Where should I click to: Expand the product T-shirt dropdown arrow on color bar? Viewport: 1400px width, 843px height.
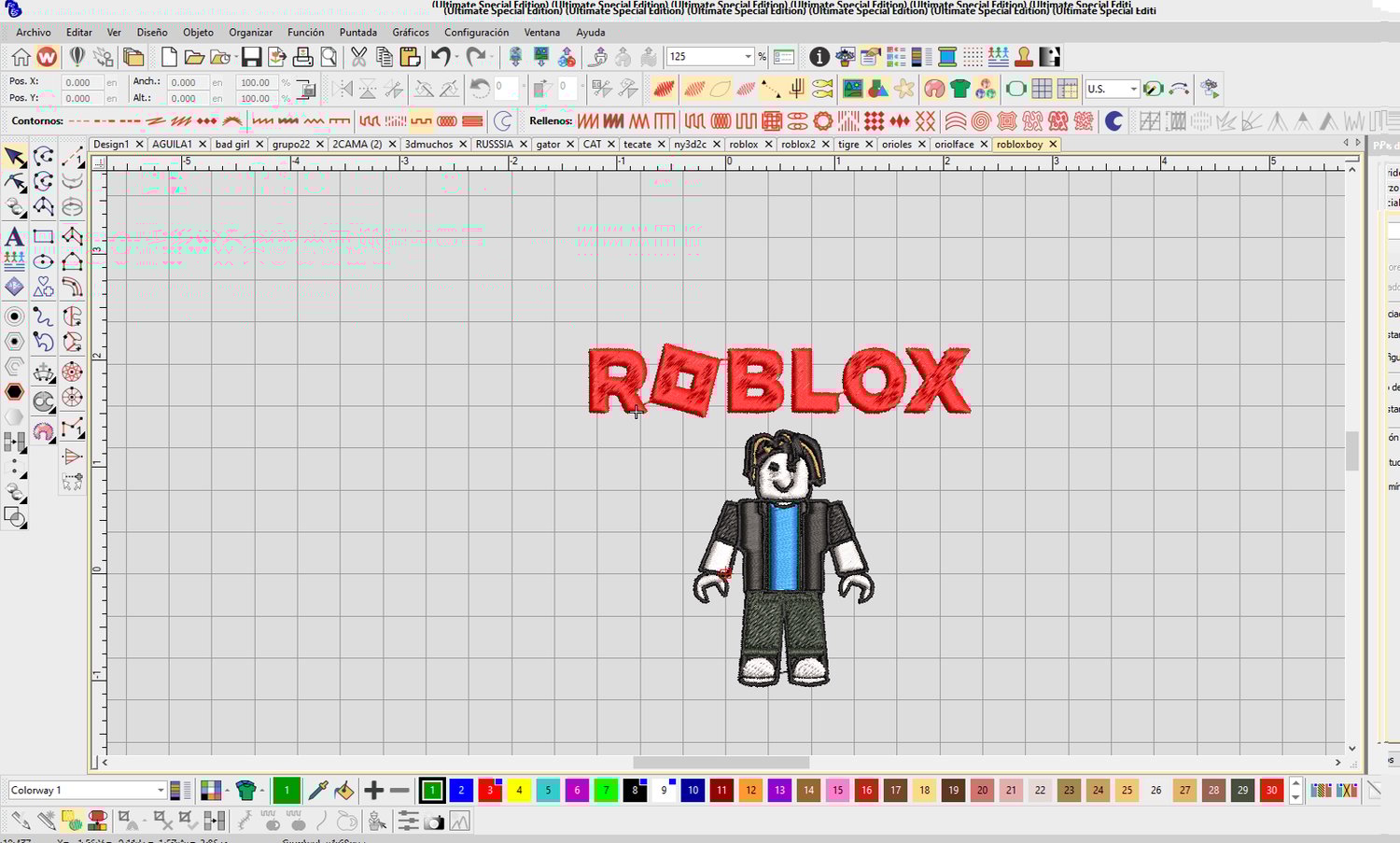point(262,791)
